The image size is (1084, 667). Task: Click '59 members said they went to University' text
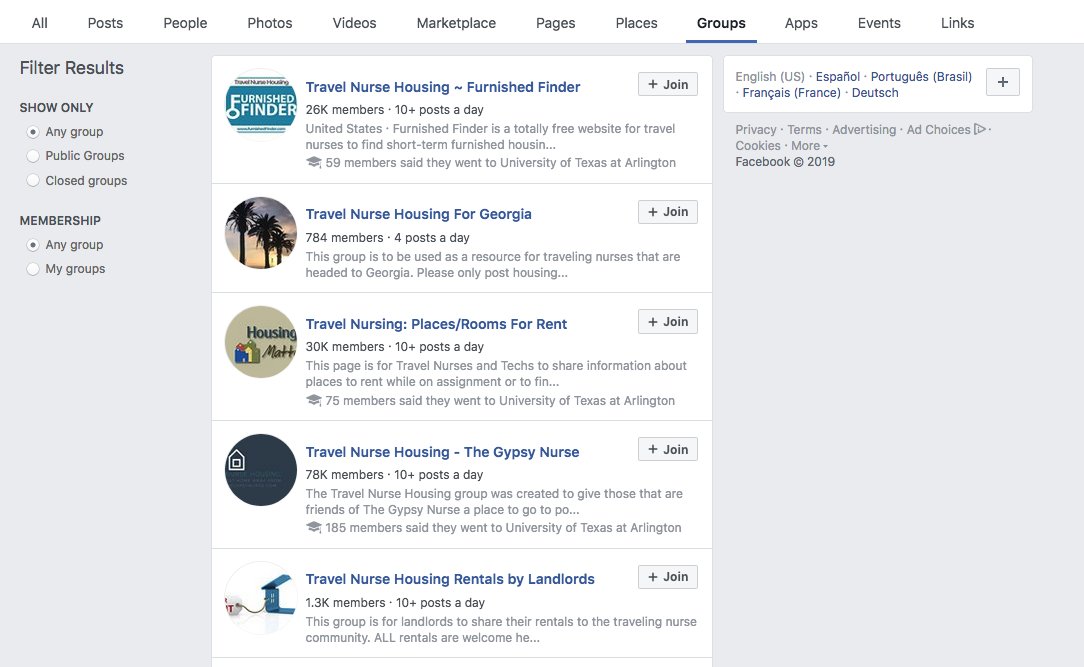tap(501, 162)
